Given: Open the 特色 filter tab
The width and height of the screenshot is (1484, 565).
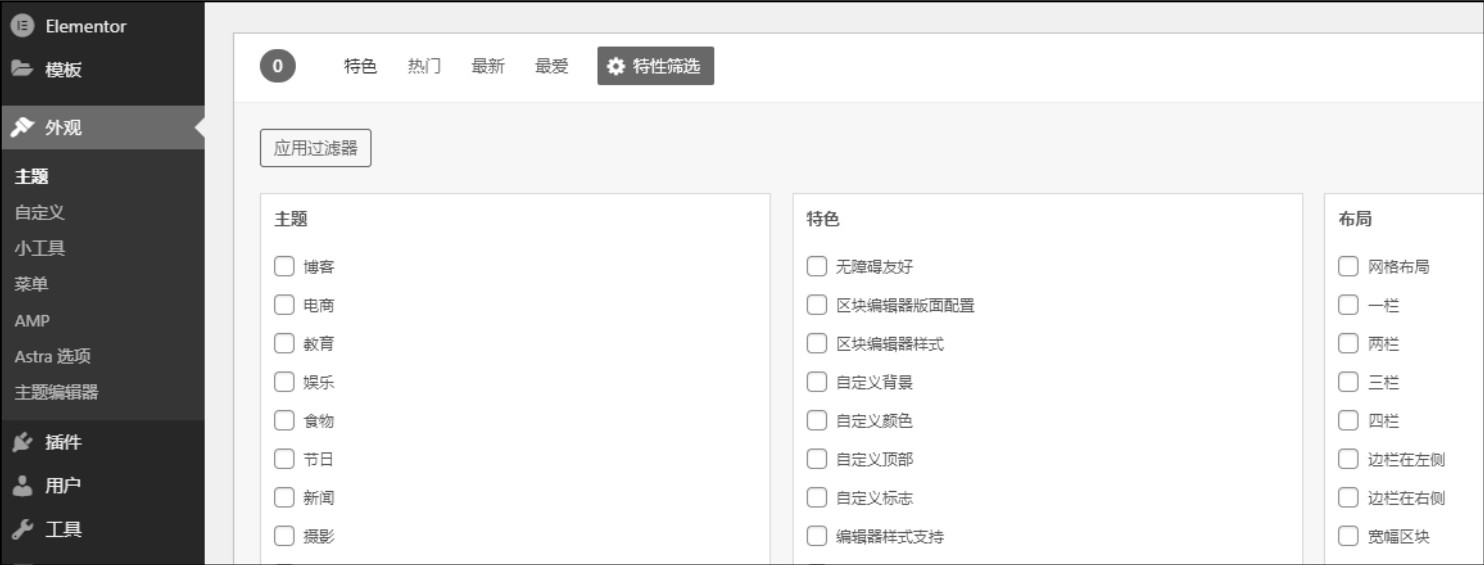Looking at the screenshot, I should [360, 67].
